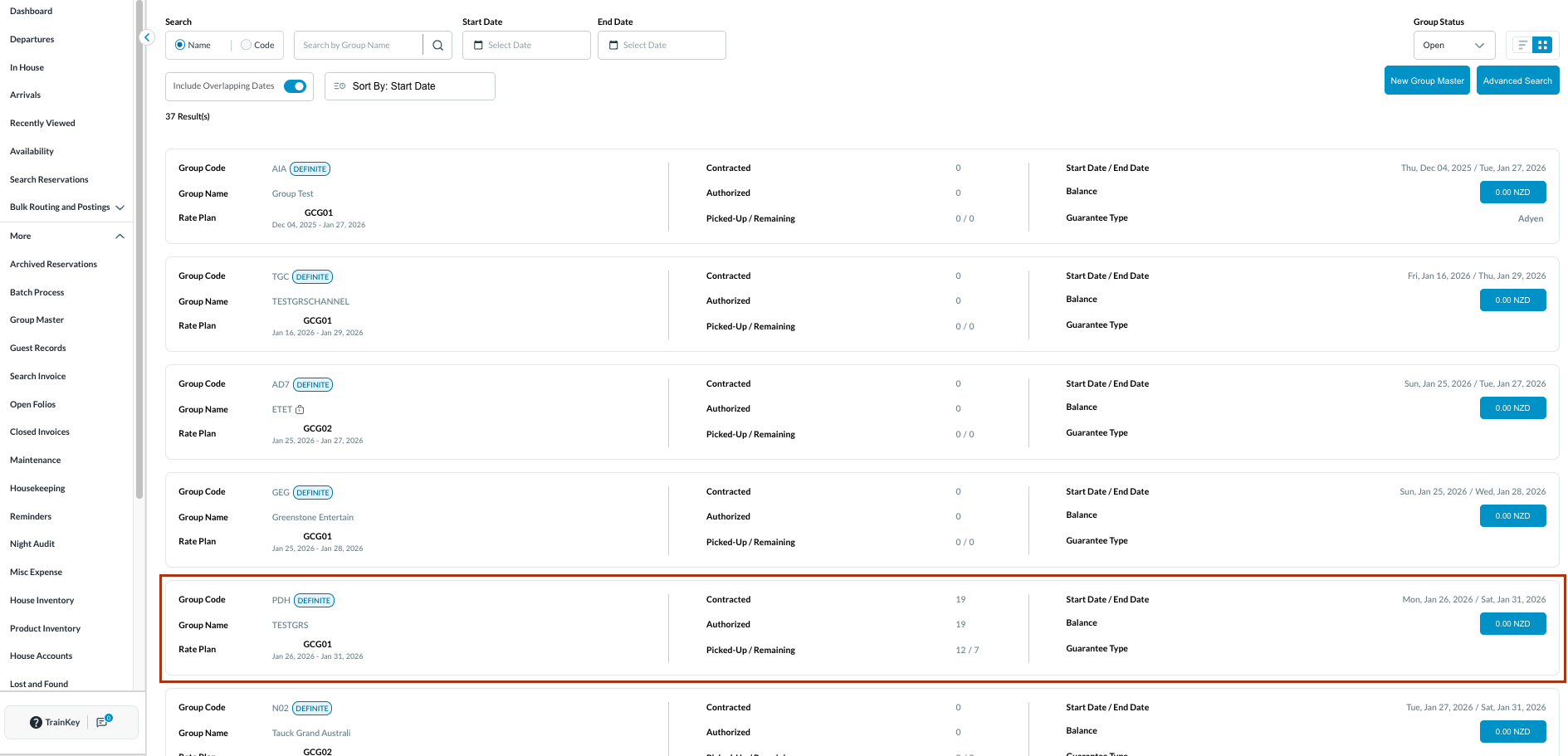Open the End Date calendar icon
This screenshot has height=756, width=1568.
[613, 46]
